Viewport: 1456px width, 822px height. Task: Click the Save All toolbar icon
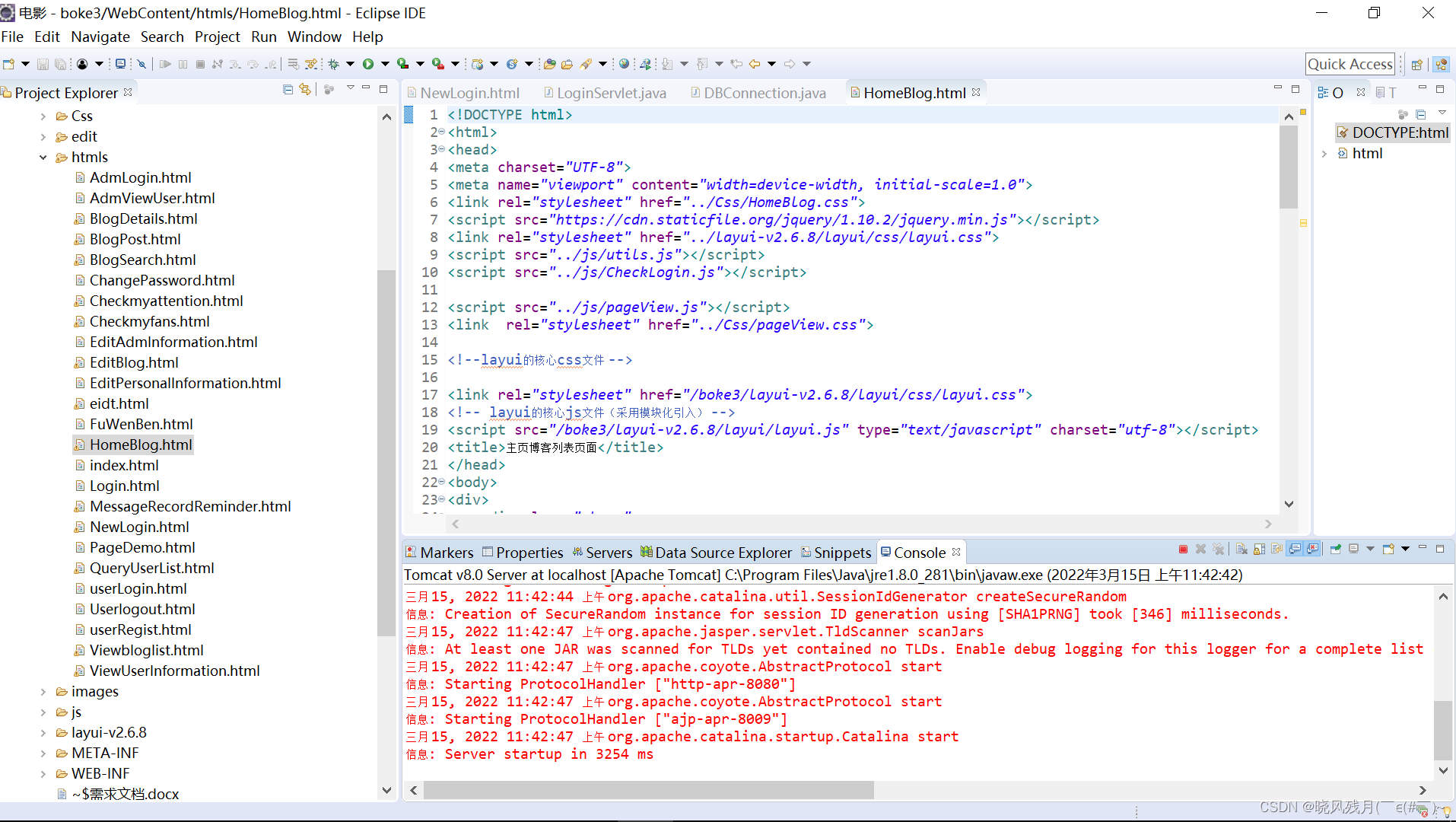point(60,64)
